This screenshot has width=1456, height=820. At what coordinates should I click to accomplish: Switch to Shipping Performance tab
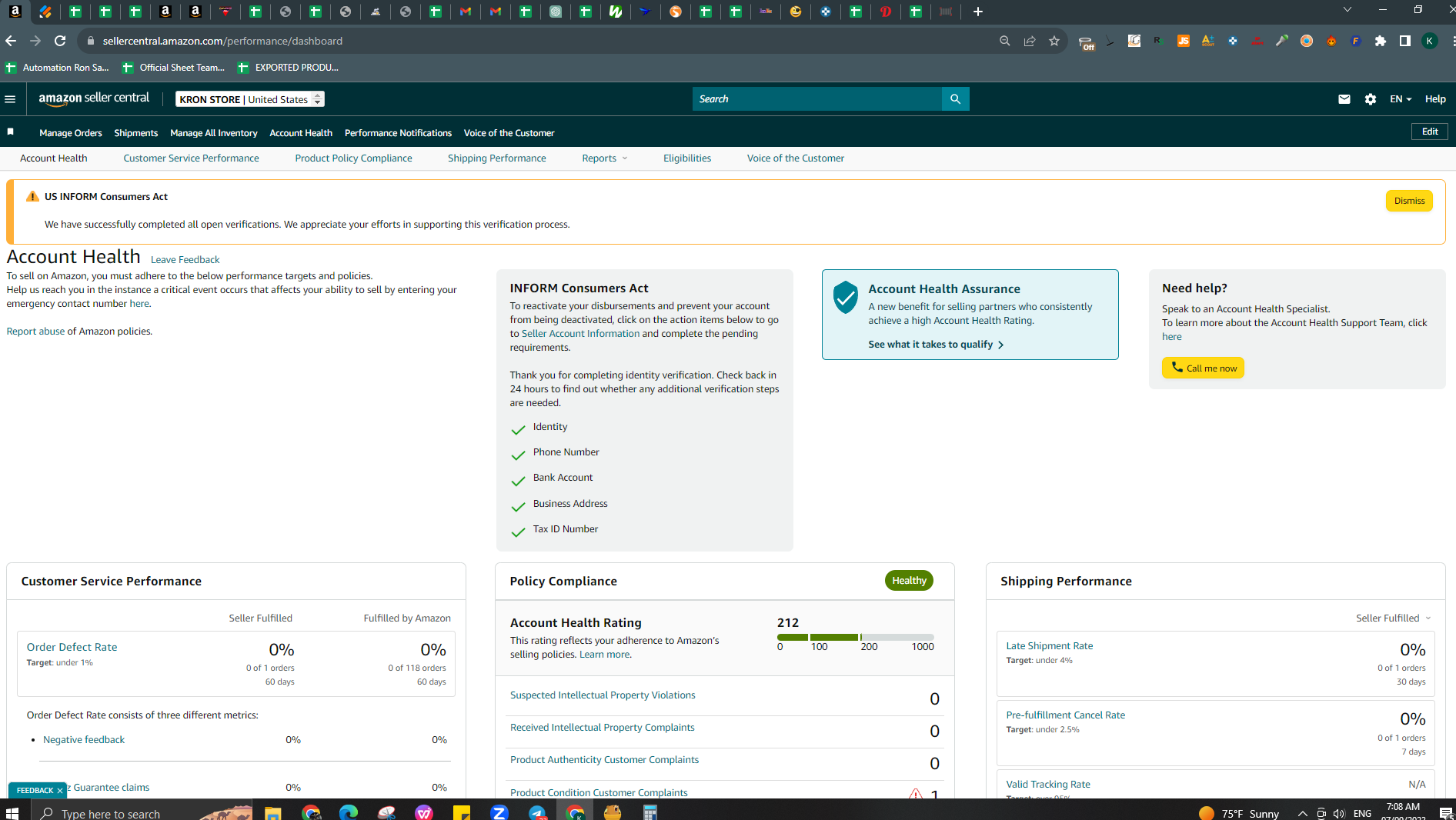[x=497, y=158]
